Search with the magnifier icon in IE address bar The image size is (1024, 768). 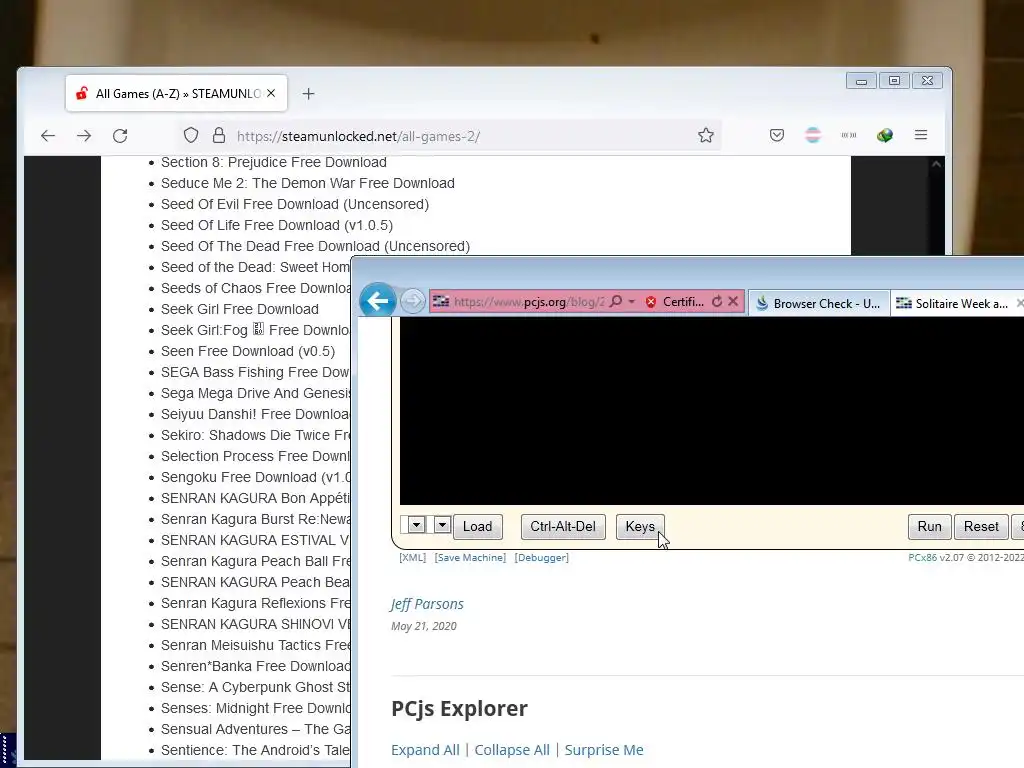tap(615, 302)
